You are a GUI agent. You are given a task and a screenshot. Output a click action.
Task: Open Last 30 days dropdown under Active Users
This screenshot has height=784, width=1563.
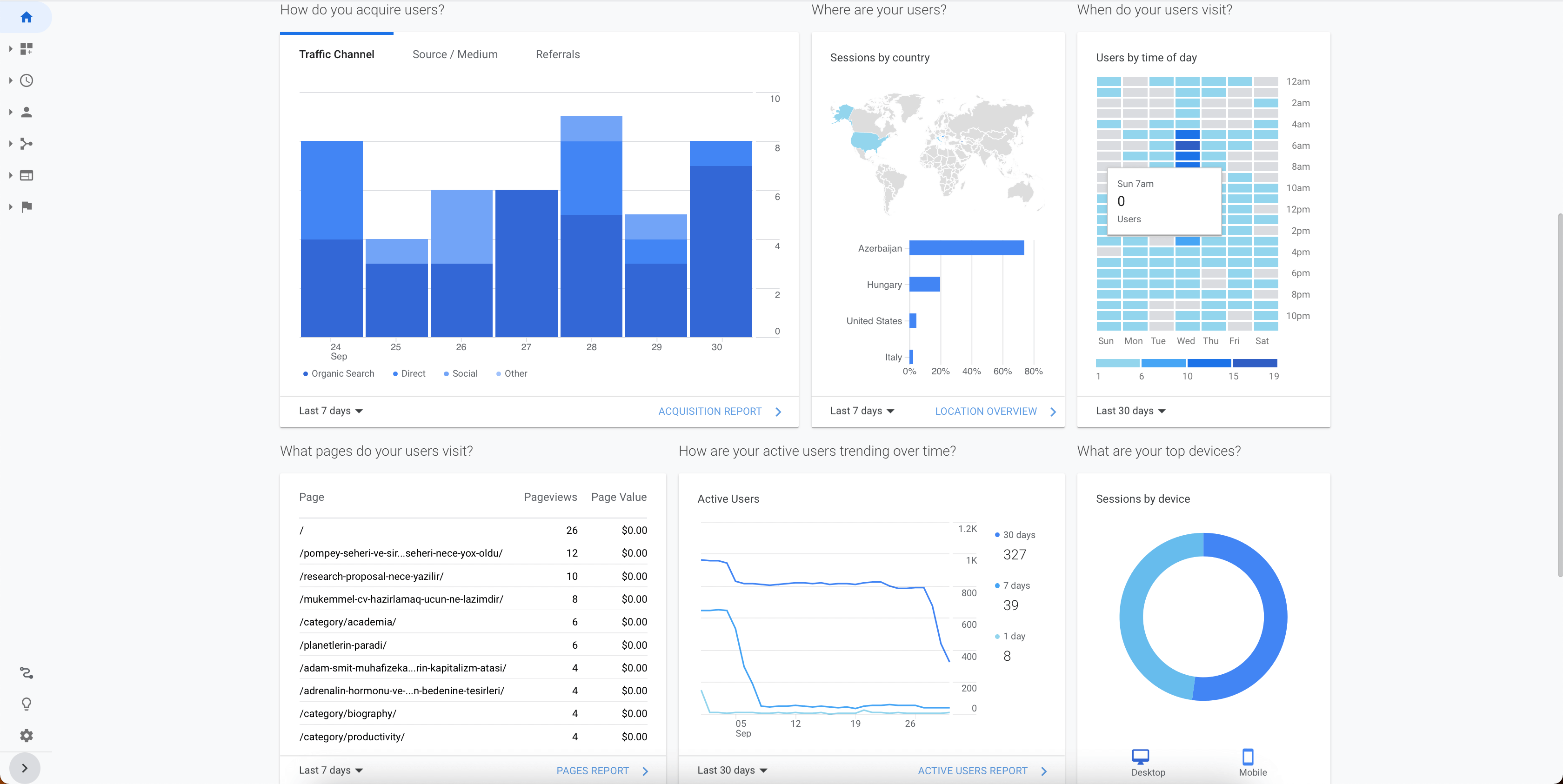pos(732,770)
